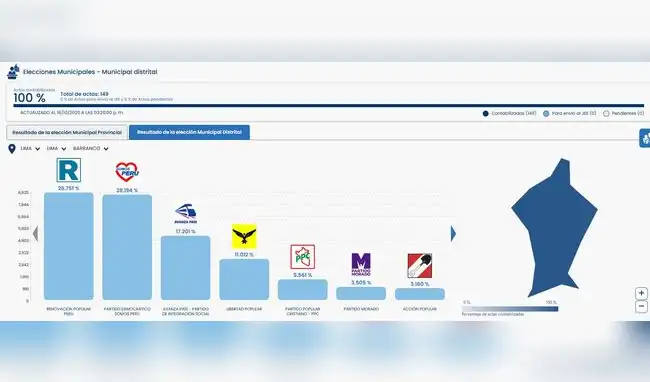Click the location pin icon
Viewport: 650px width, 382px height.
coord(12,148)
